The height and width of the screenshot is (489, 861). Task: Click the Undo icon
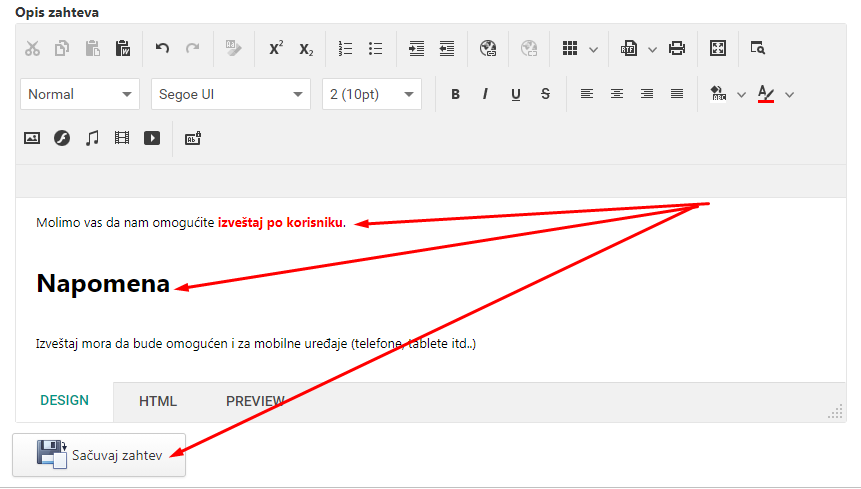(x=162, y=48)
